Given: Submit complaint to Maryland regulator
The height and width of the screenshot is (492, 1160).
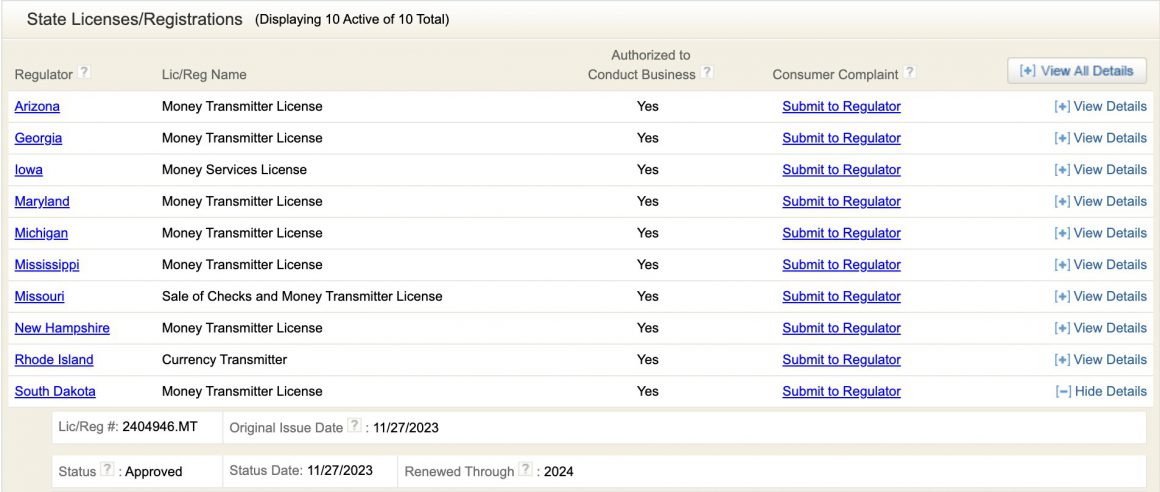Looking at the screenshot, I should [x=841, y=202].
